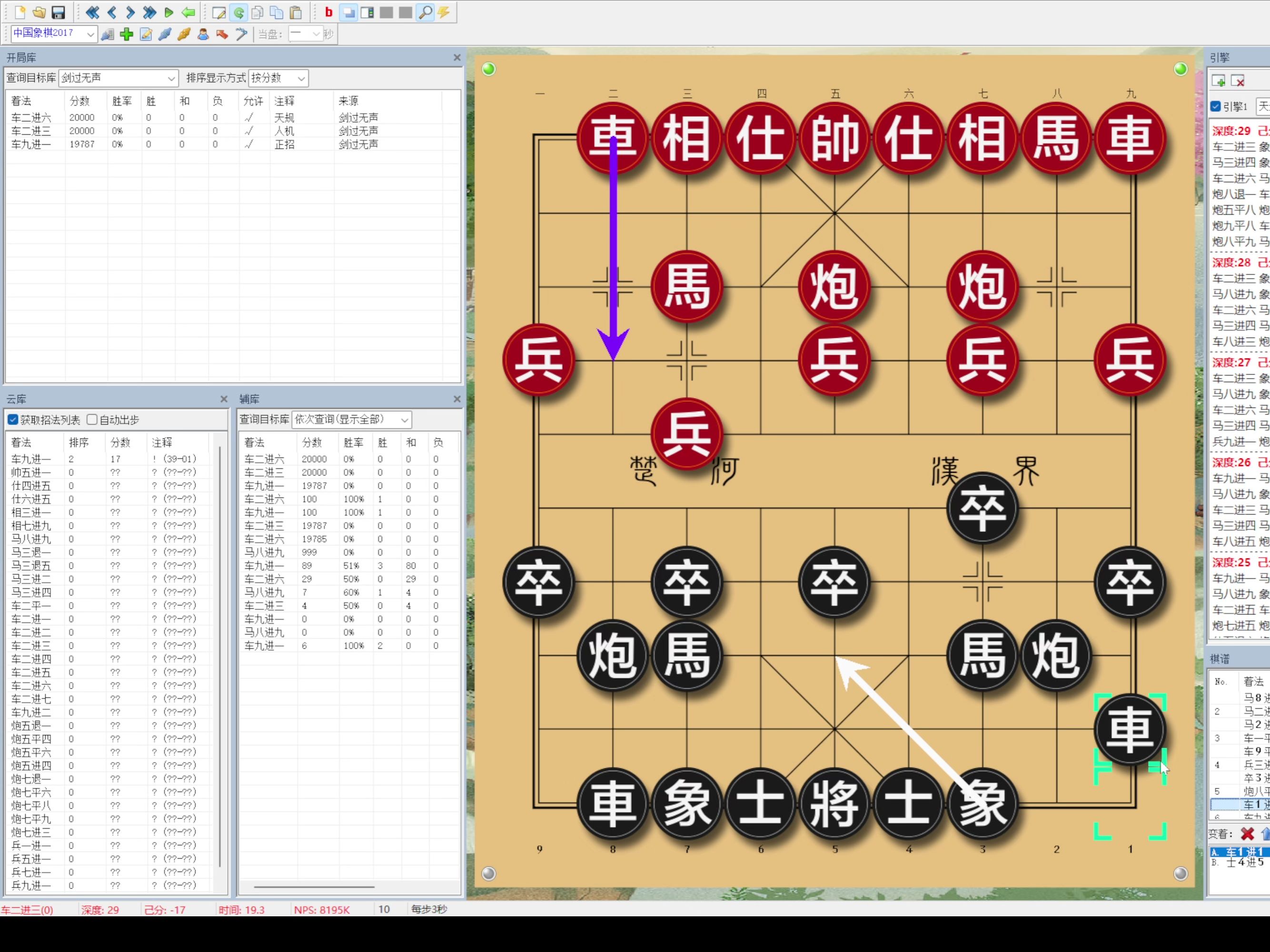The image size is (1270, 952).
Task: Open the 中国象棋2017 dropdown
Action: (x=90, y=34)
